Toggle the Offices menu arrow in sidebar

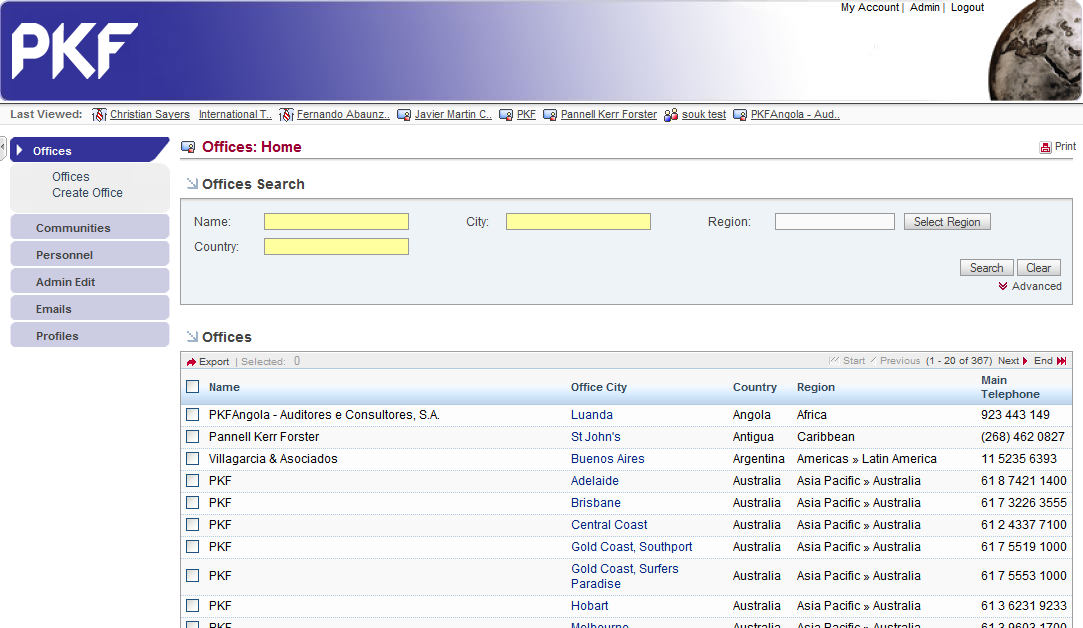(x=19, y=151)
